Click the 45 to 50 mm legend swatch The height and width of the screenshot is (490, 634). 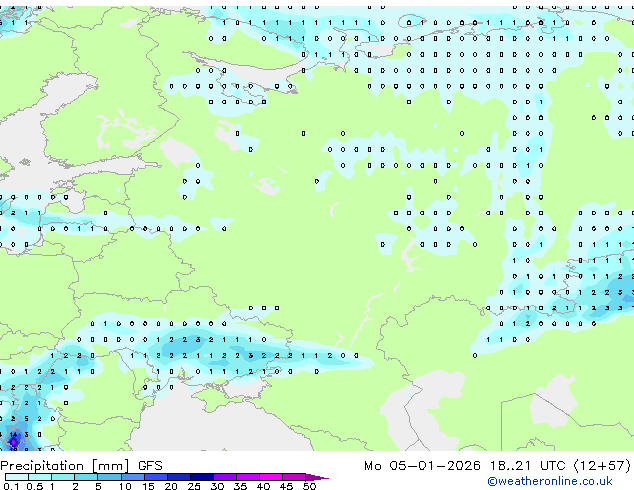(294, 477)
